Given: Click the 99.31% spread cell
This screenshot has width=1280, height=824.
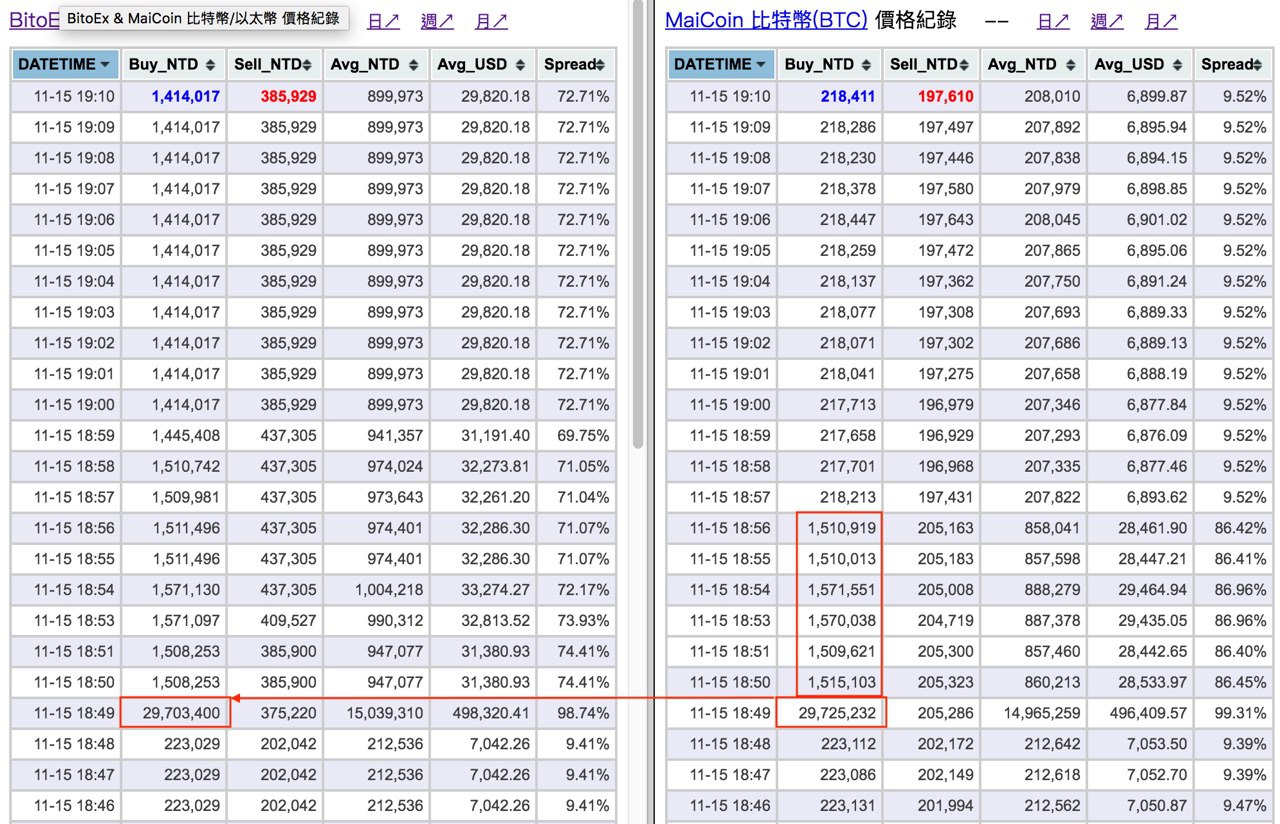Looking at the screenshot, I should click(1231, 713).
